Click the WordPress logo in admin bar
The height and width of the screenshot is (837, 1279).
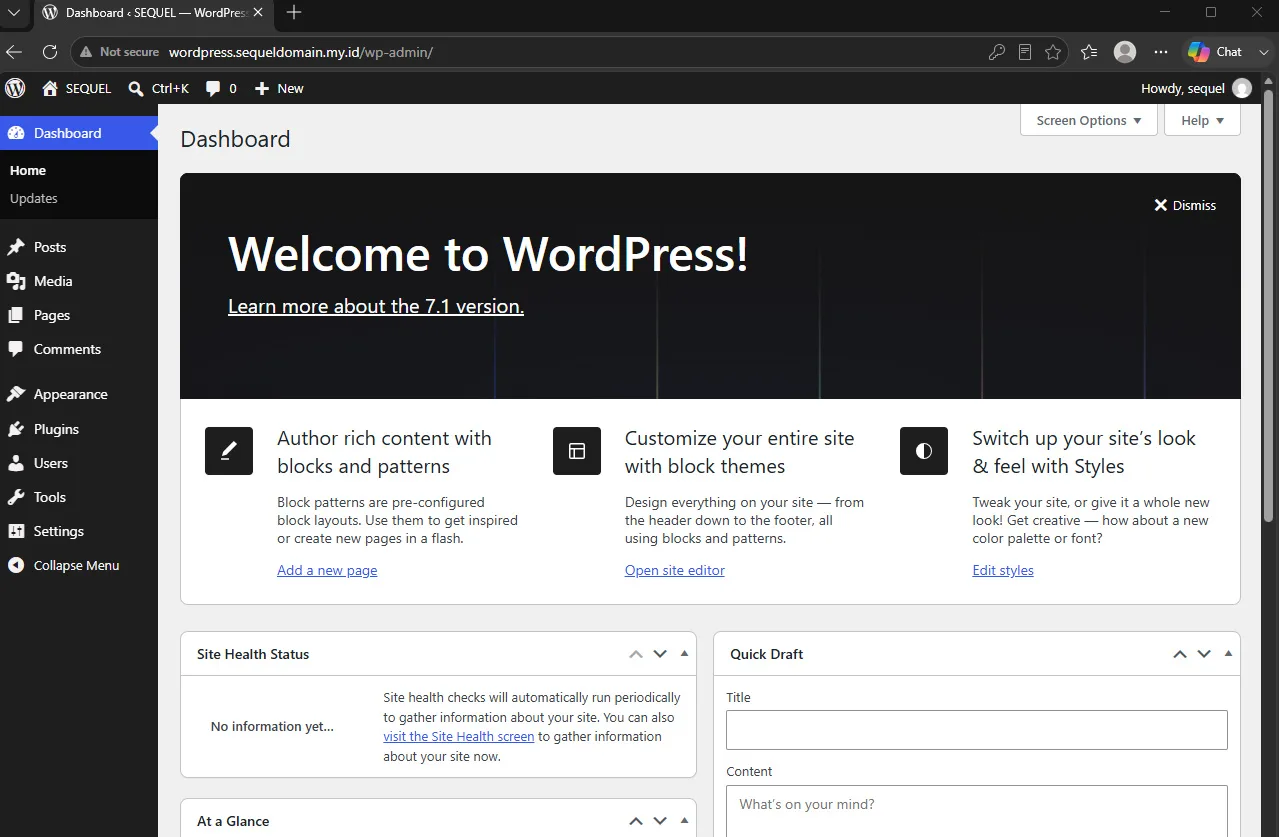[x=15, y=88]
